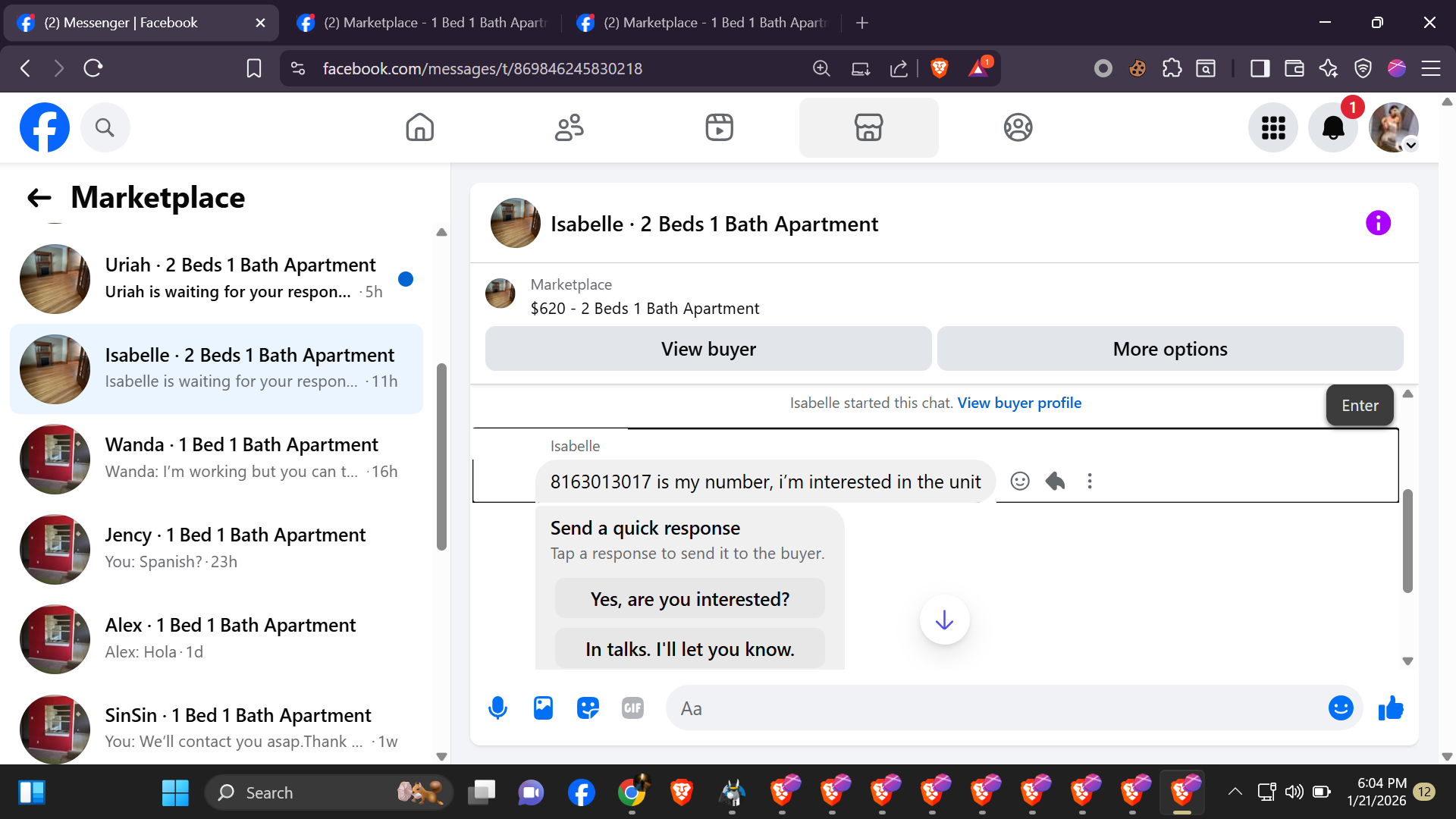Click the View buyer button

(708, 349)
